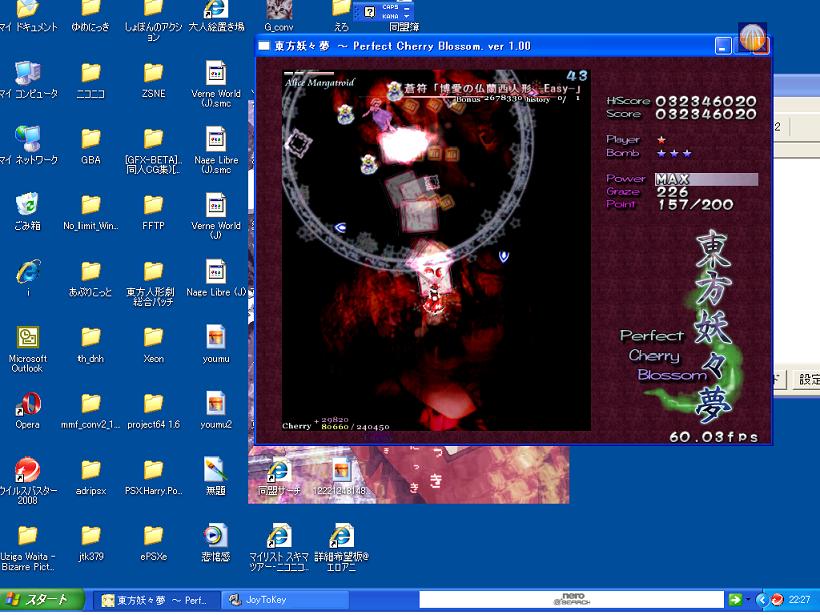Open the ニコニコ folder
The height and width of the screenshot is (615, 820).
click(90, 79)
